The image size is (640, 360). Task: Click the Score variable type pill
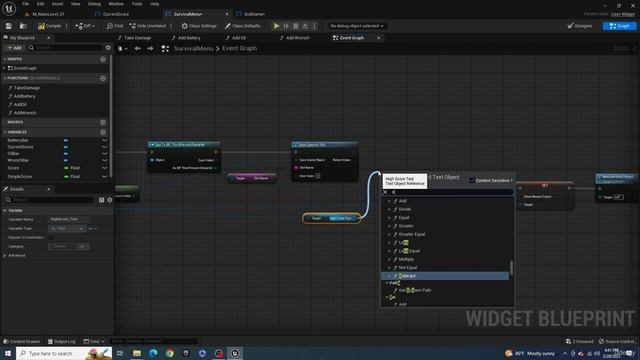click(x=72, y=168)
